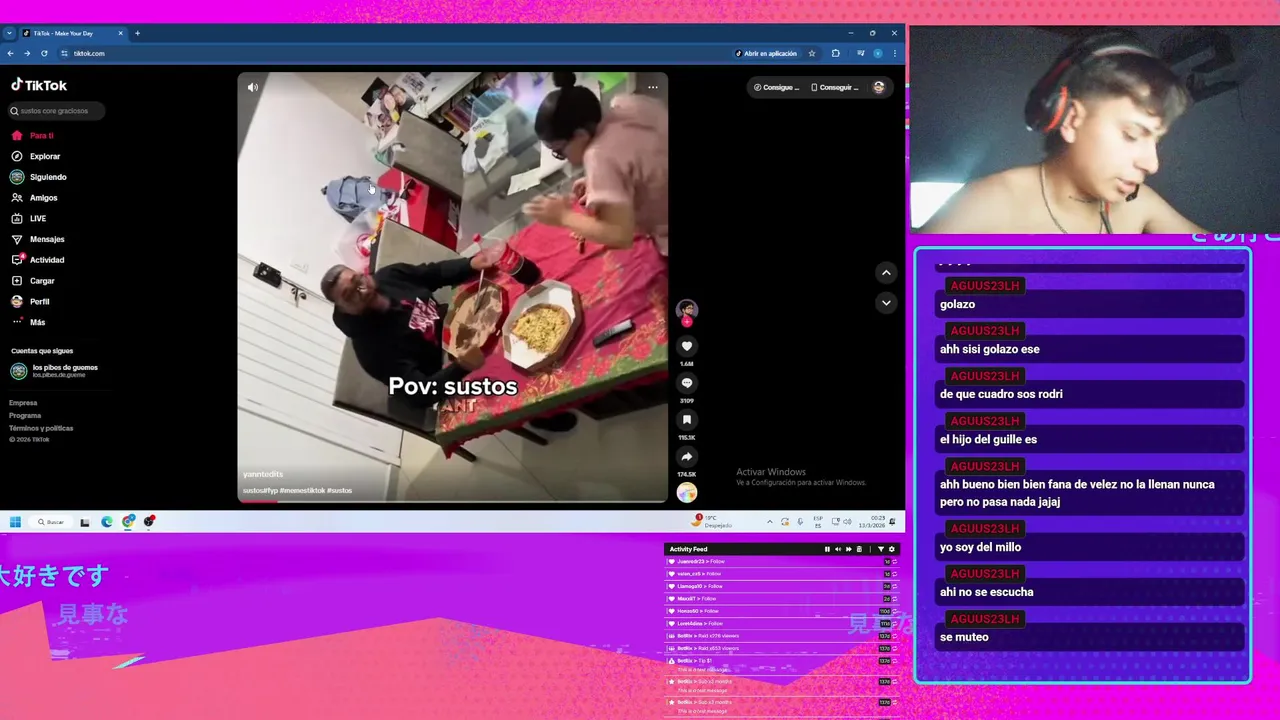The width and height of the screenshot is (1280, 720).
Task: Pause the Activity Feed
Action: [827, 549]
